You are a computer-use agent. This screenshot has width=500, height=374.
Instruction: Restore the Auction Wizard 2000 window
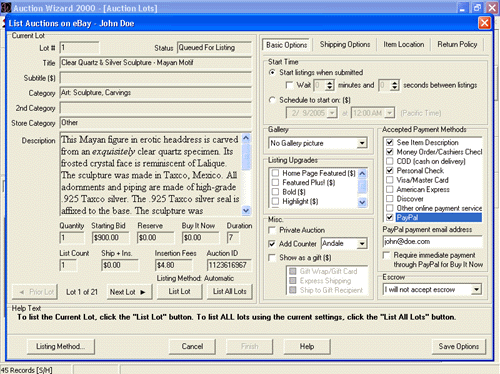pos(477,7)
